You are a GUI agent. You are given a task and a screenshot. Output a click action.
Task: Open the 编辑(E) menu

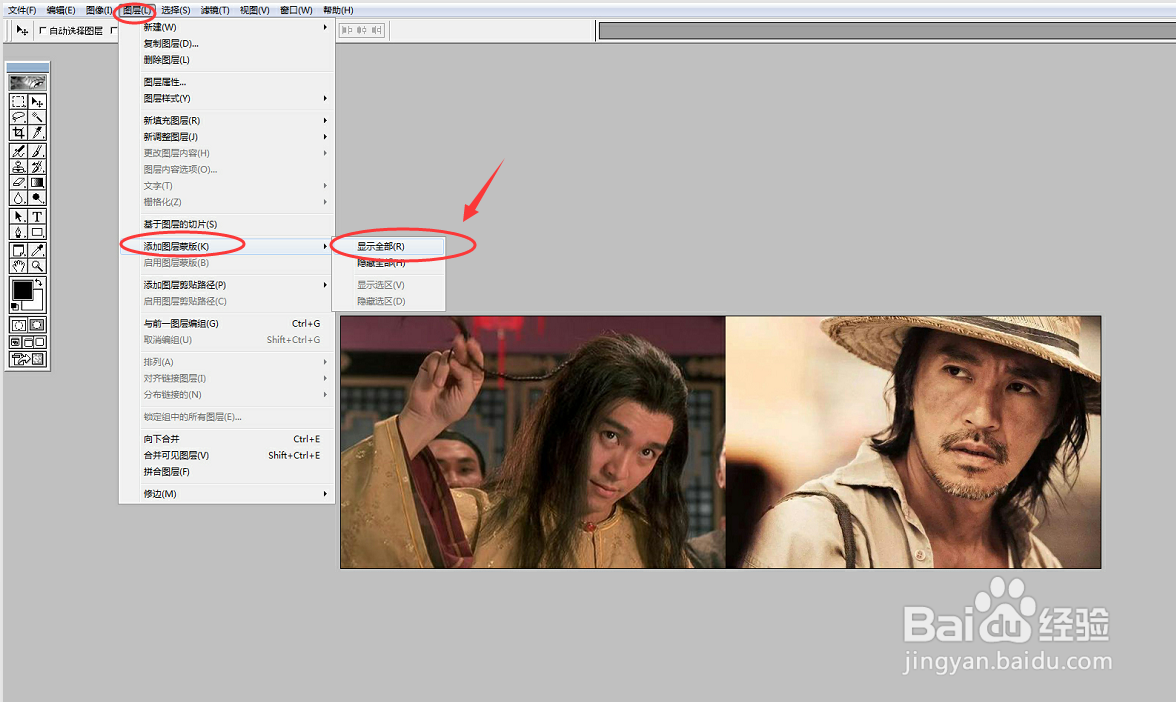[x=61, y=10]
